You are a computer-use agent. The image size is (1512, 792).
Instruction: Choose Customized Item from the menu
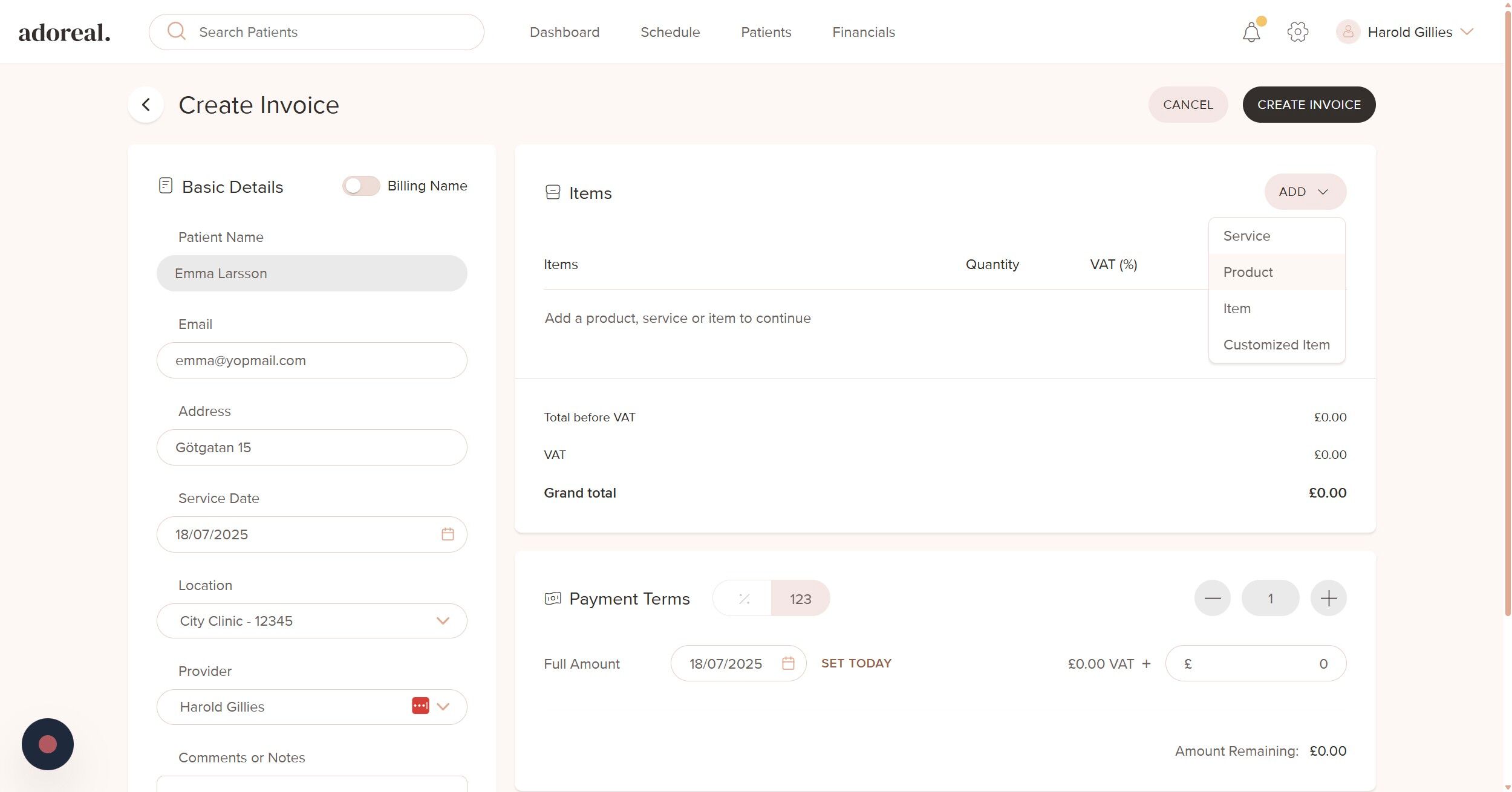[x=1276, y=345]
